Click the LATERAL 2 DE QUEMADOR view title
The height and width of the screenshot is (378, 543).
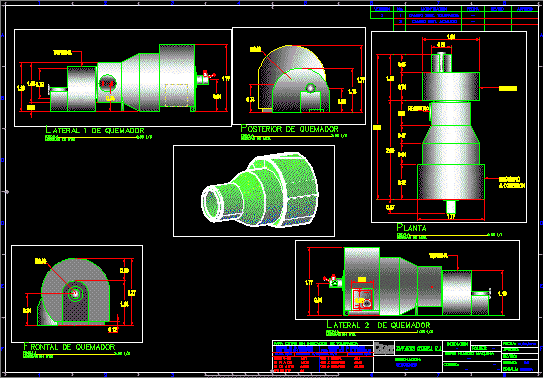point(379,325)
